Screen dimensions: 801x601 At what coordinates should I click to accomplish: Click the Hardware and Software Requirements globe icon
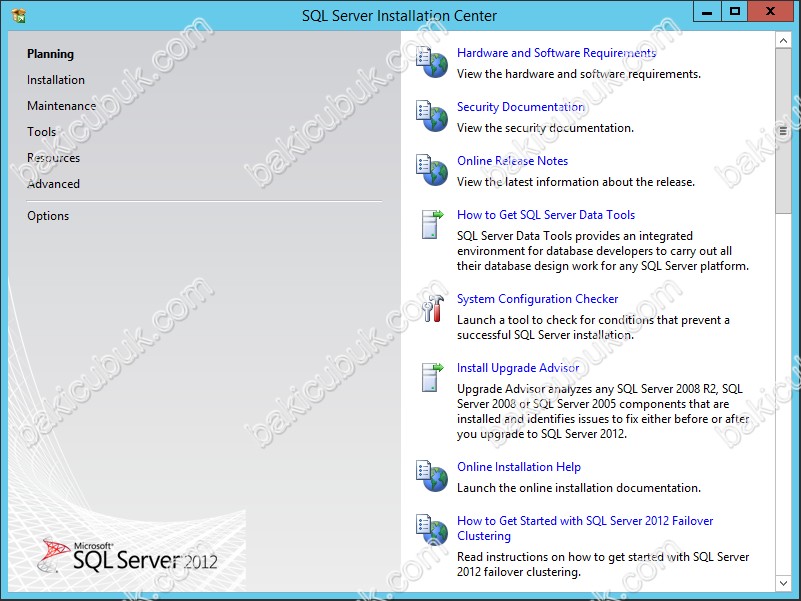pos(432,62)
